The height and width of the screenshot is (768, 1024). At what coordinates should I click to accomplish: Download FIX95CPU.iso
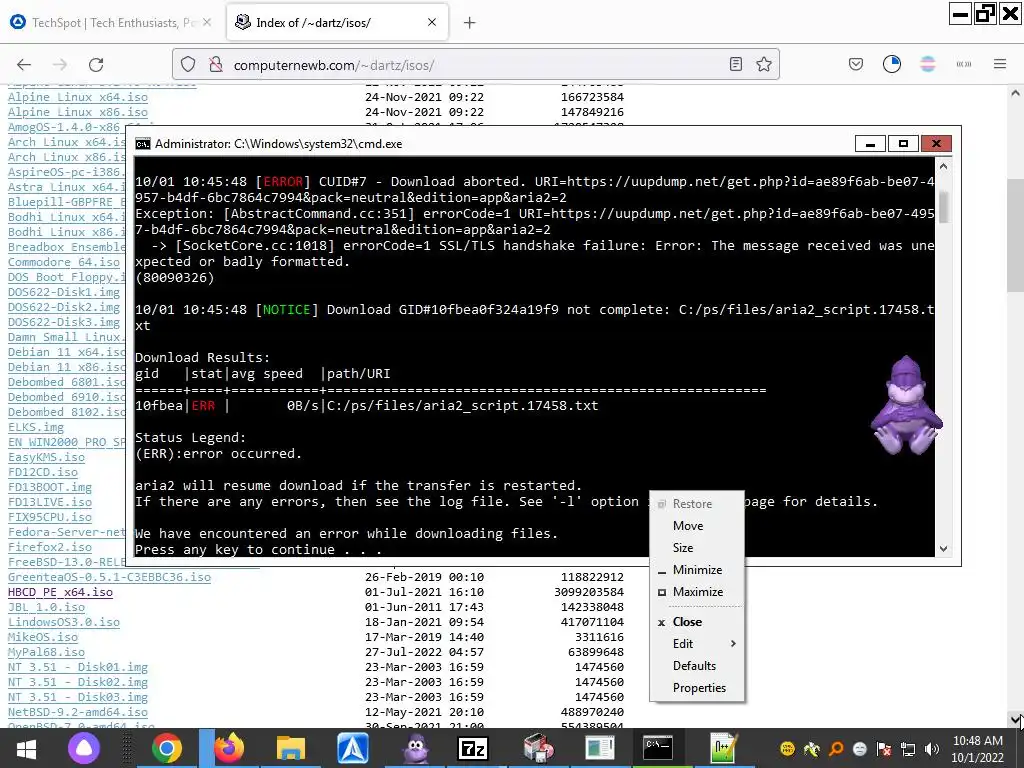point(50,517)
